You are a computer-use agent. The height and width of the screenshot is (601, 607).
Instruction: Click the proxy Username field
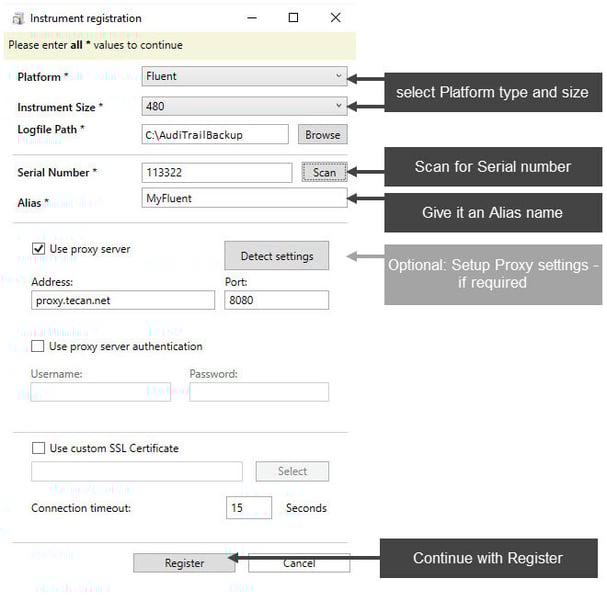(x=101, y=392)
